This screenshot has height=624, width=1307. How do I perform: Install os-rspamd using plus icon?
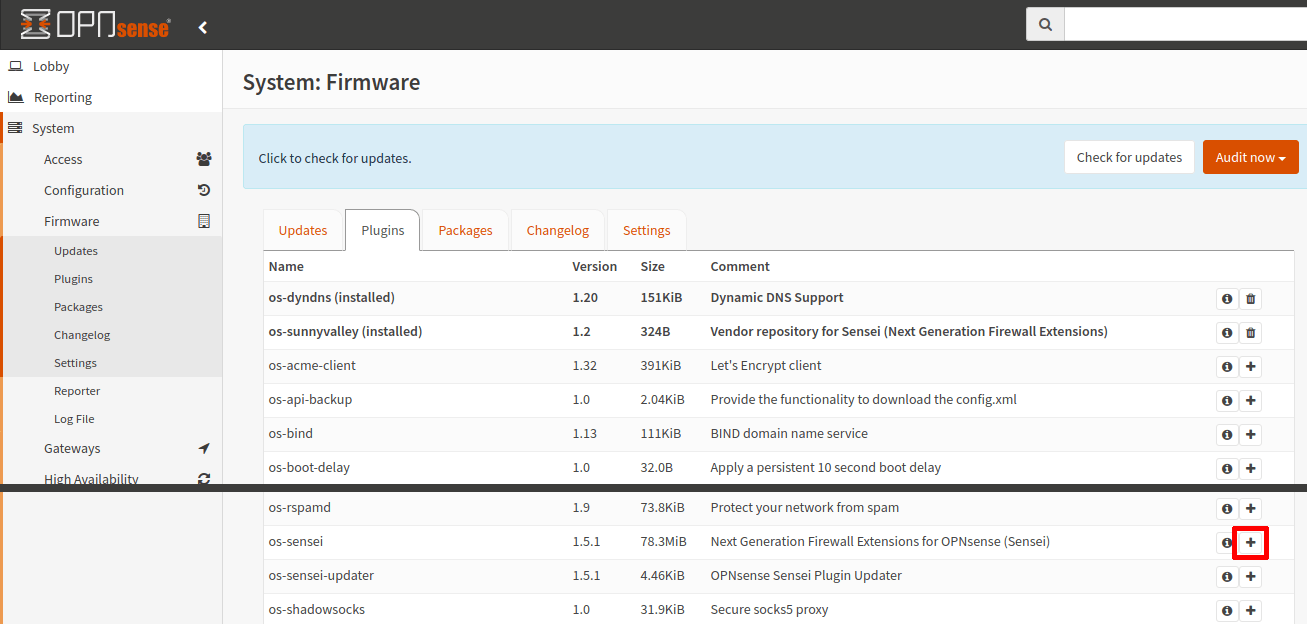tap(1250, 509)
